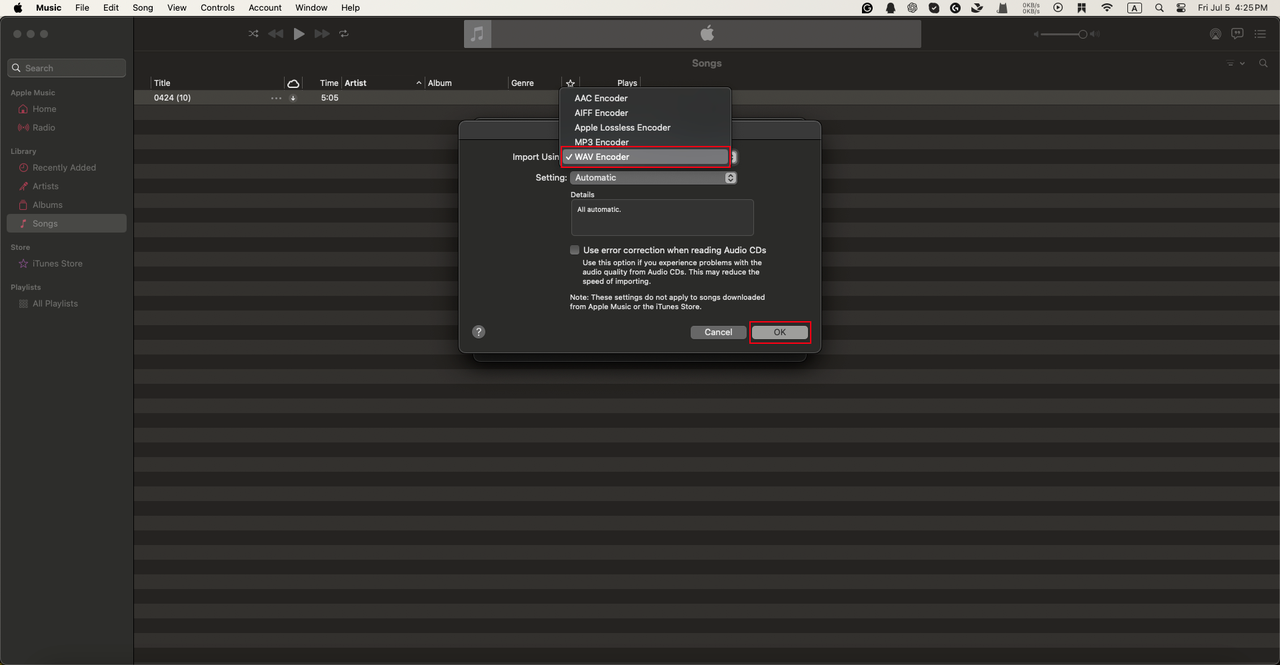The height and width of the screenshot is (665, 1280).
Task: Open the Music app menu
Action: (49, 7)
